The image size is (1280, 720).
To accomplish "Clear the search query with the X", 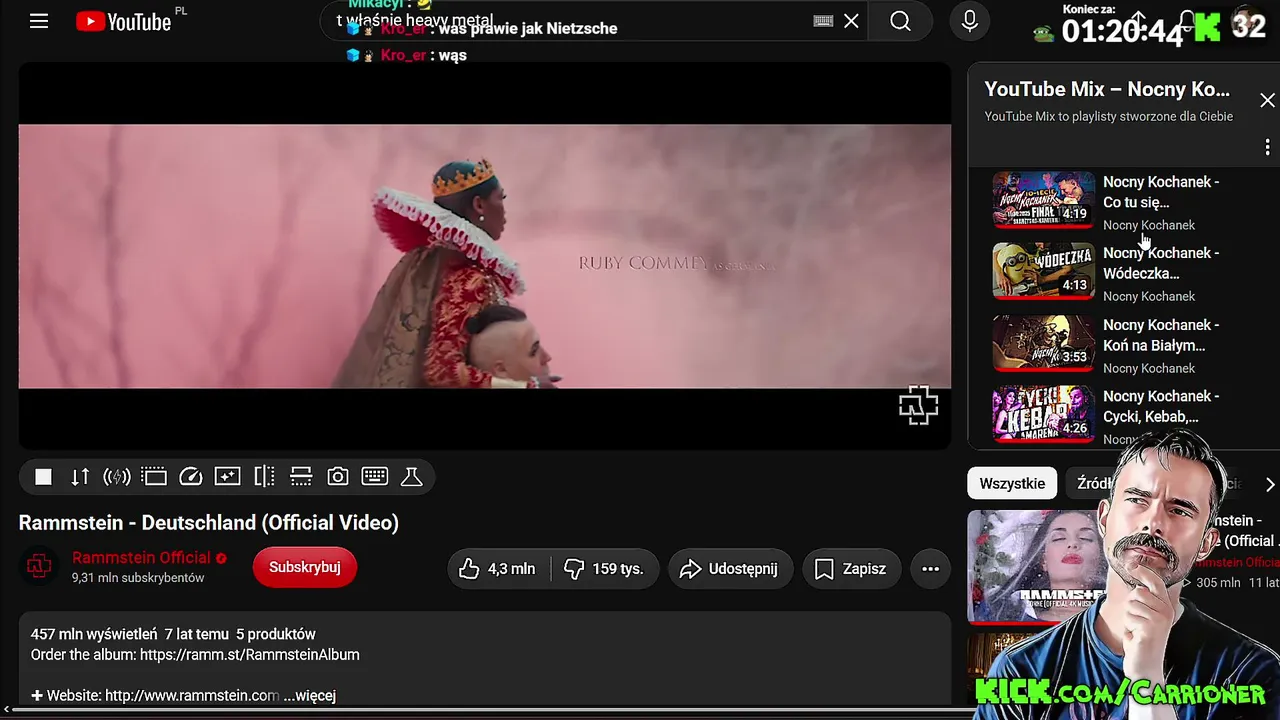I will point(851,21).
